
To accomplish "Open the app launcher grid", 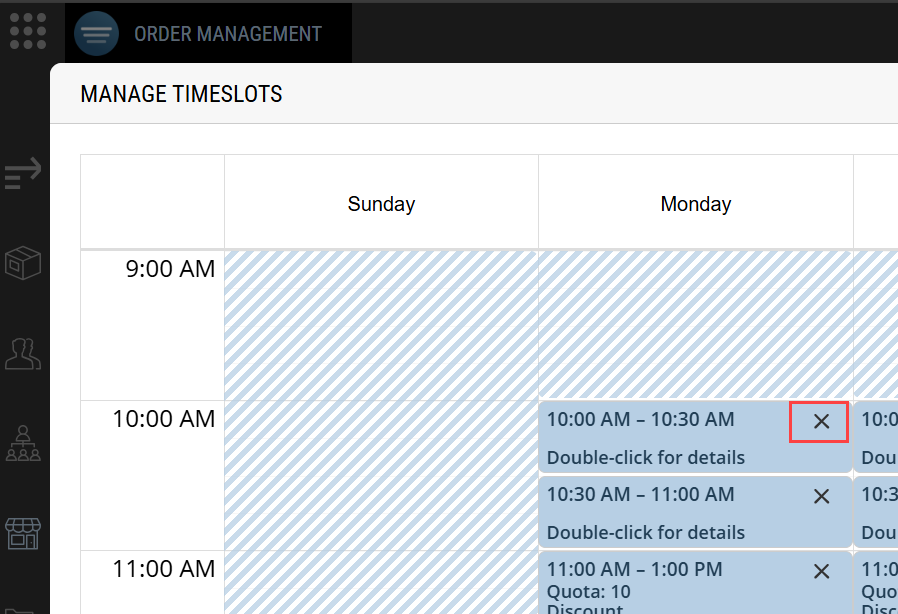I will [28, 31].
